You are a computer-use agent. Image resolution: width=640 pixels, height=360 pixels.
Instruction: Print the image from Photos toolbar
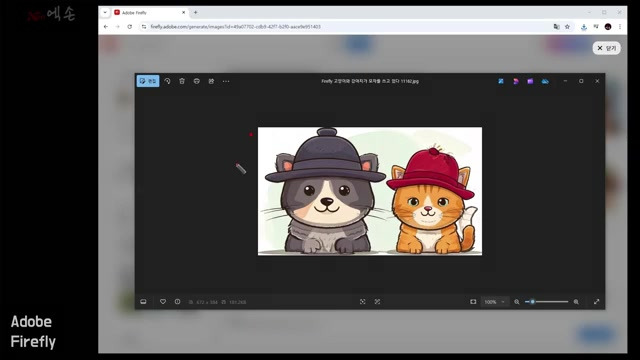197,81
